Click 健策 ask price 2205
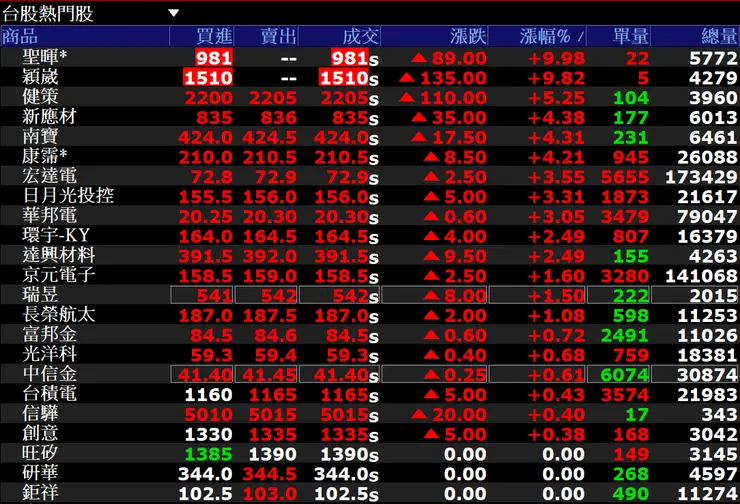 (x=273, y=98)
